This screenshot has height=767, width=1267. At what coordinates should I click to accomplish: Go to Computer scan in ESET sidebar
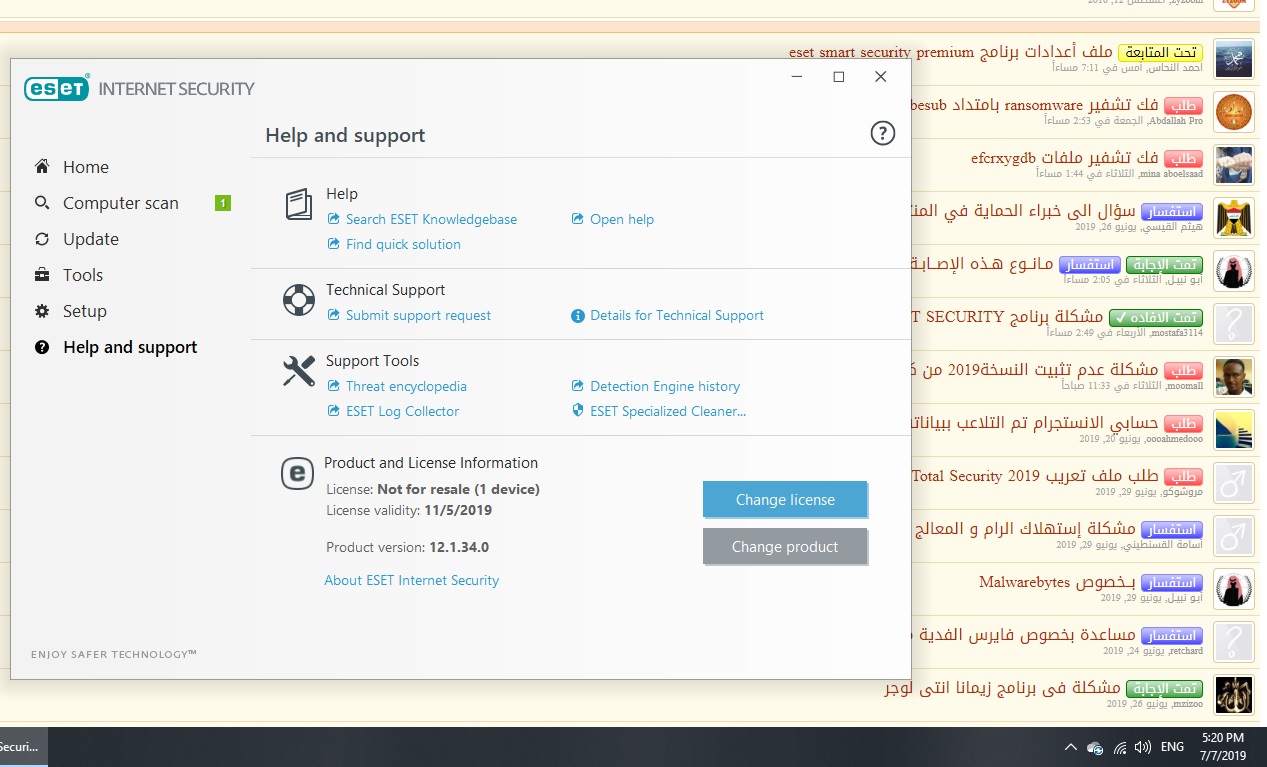tap(120, 203)
